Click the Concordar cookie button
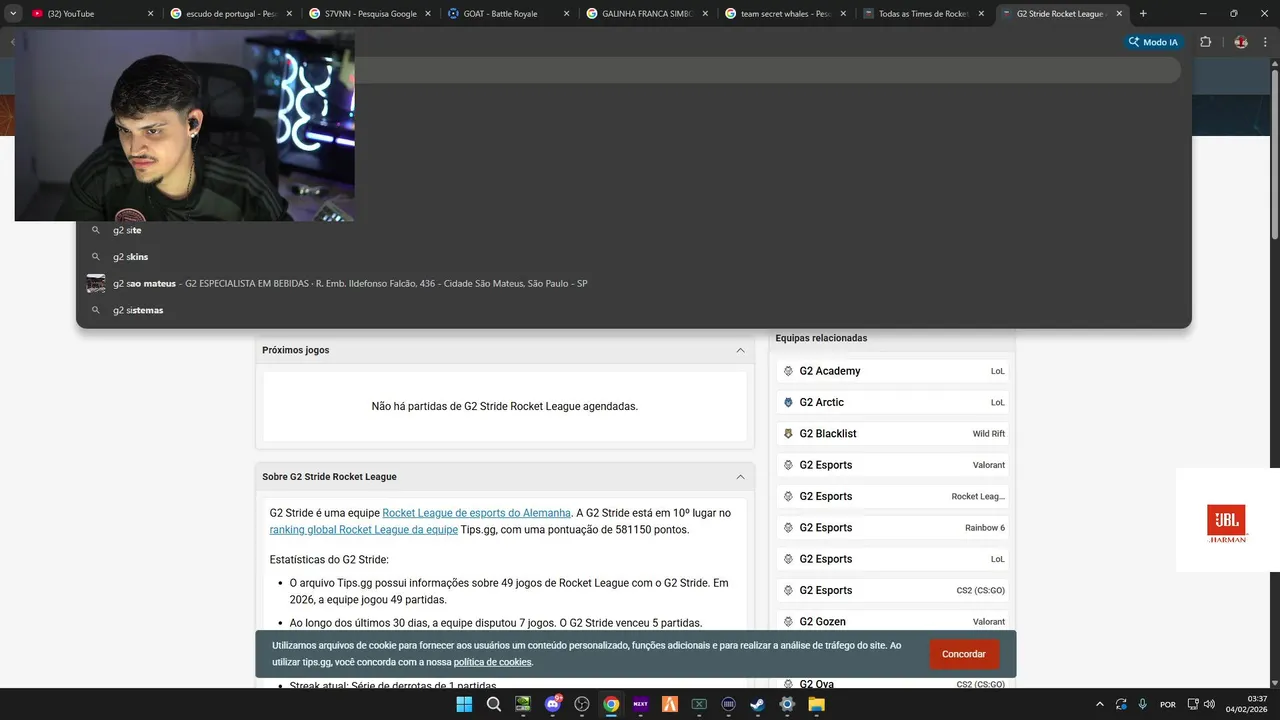Image resolution: width=1280 pixels, height=720 pixels. [x=964, y=654]
